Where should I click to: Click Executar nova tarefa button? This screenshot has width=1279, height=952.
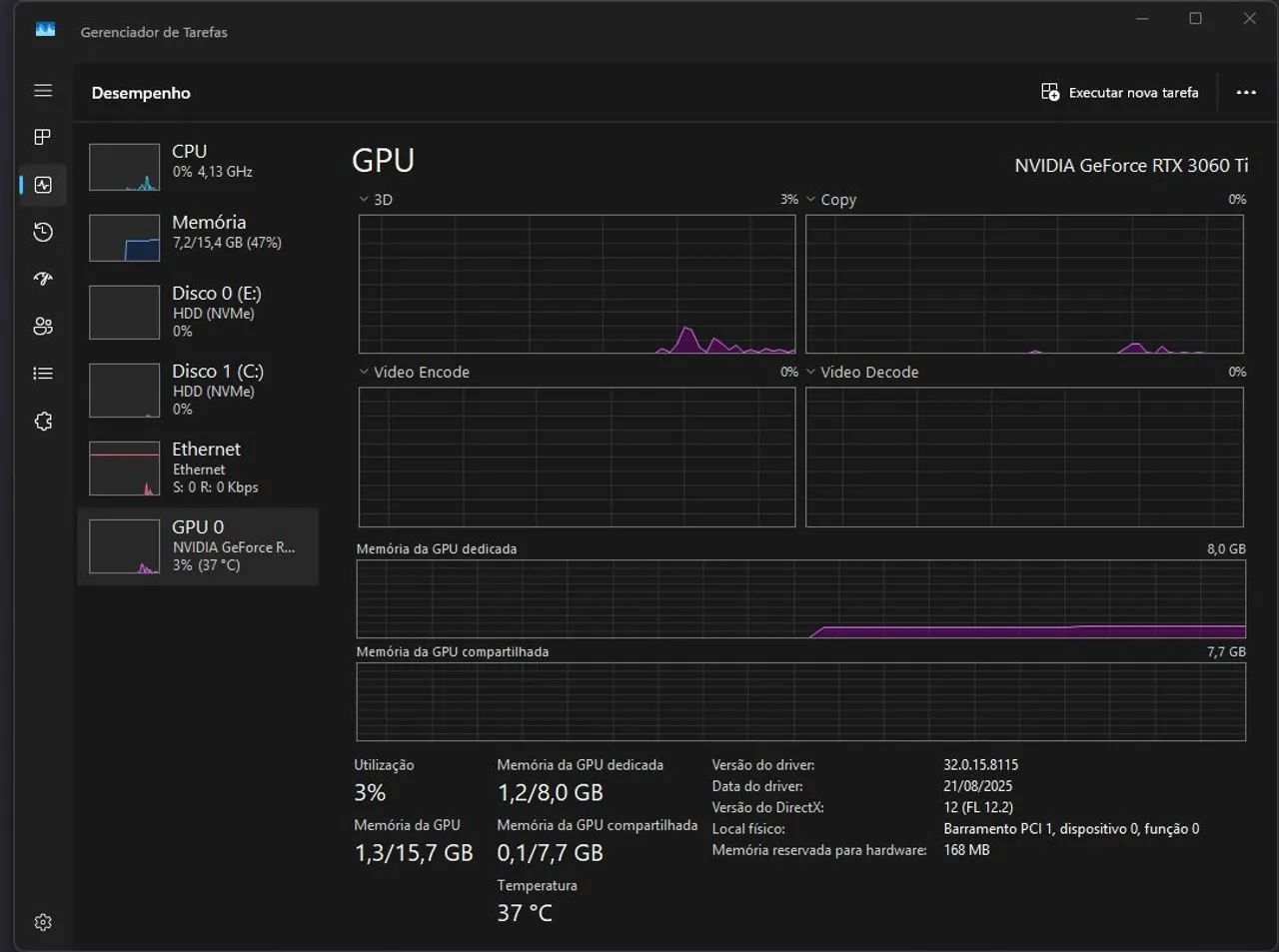coord(1119,93)
